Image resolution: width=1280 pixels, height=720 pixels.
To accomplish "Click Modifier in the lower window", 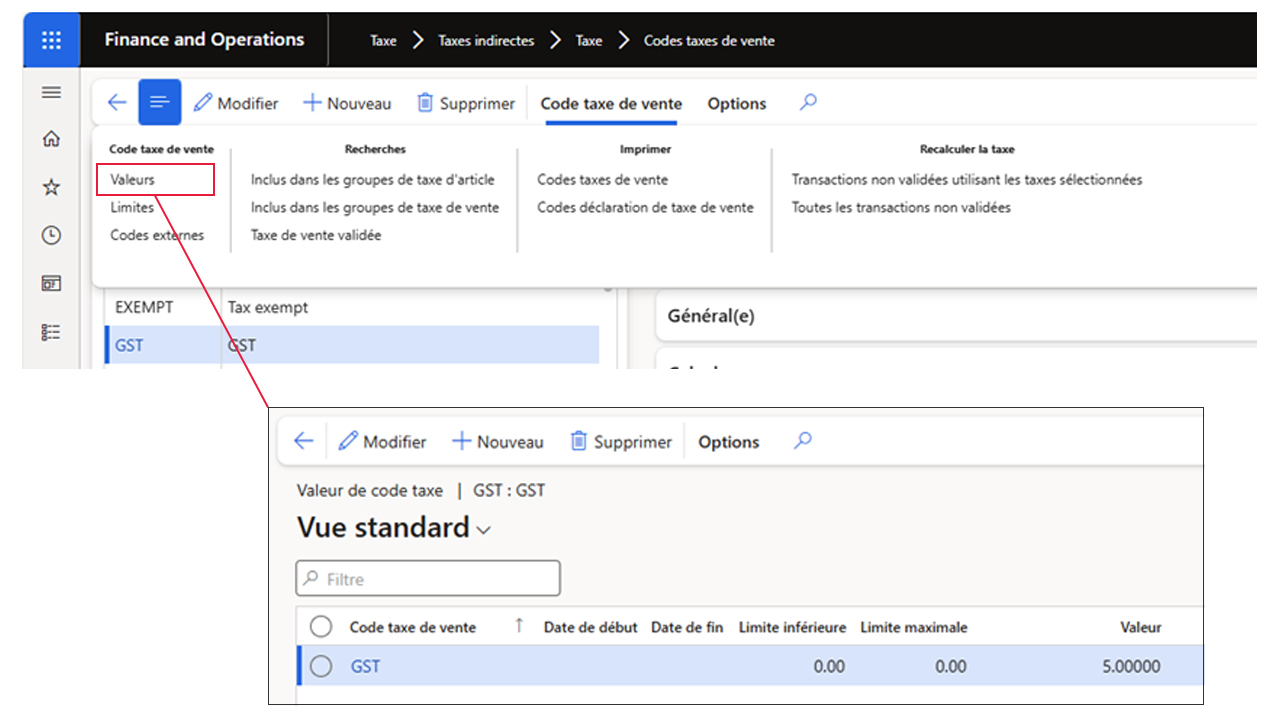I will [x=383, y=442].
